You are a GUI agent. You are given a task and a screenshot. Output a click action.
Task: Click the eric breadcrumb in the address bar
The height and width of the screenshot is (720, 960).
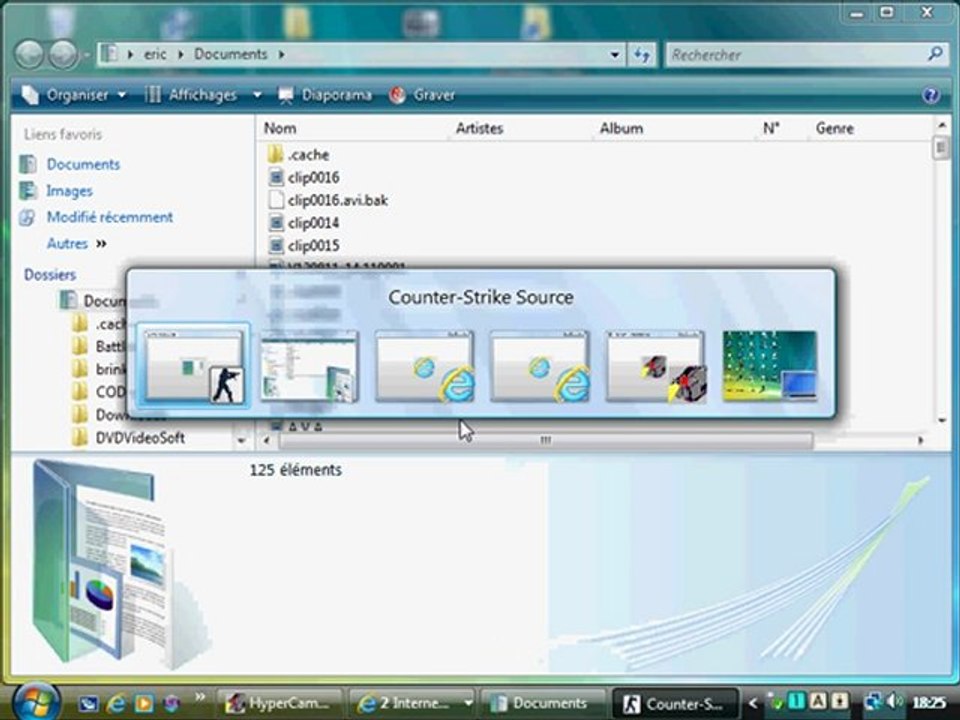click(155, 54)
